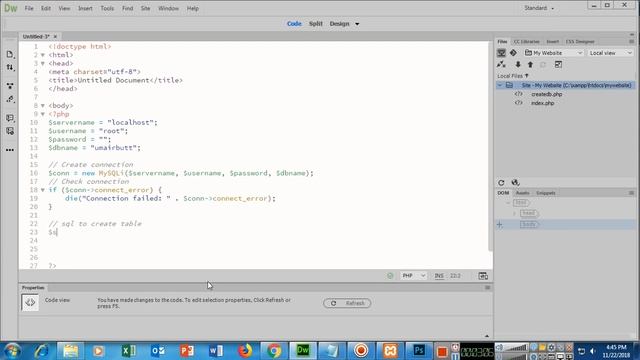Collapse the php block on line 9
This screenshot has height=360, width=640.
(x=43, y=114)
